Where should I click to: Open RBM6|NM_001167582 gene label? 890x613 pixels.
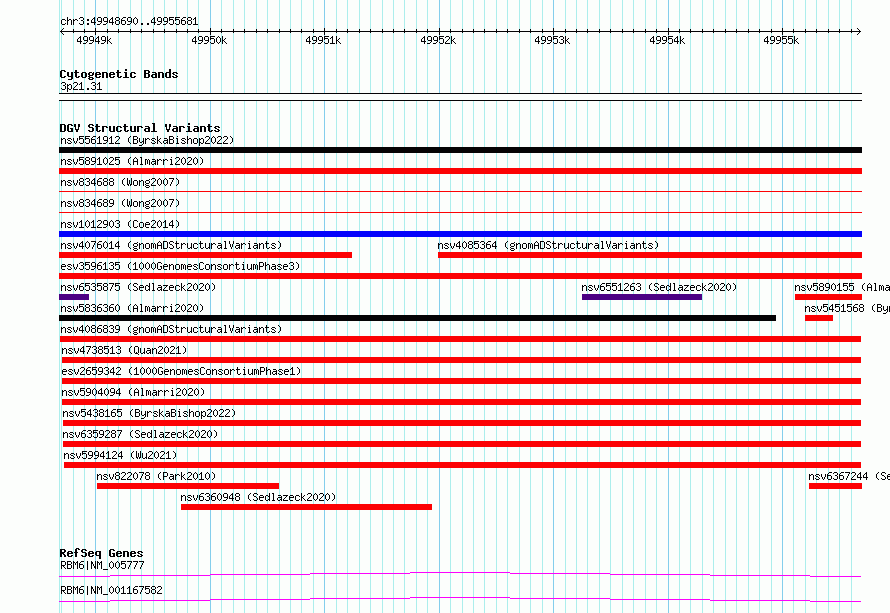111,590
